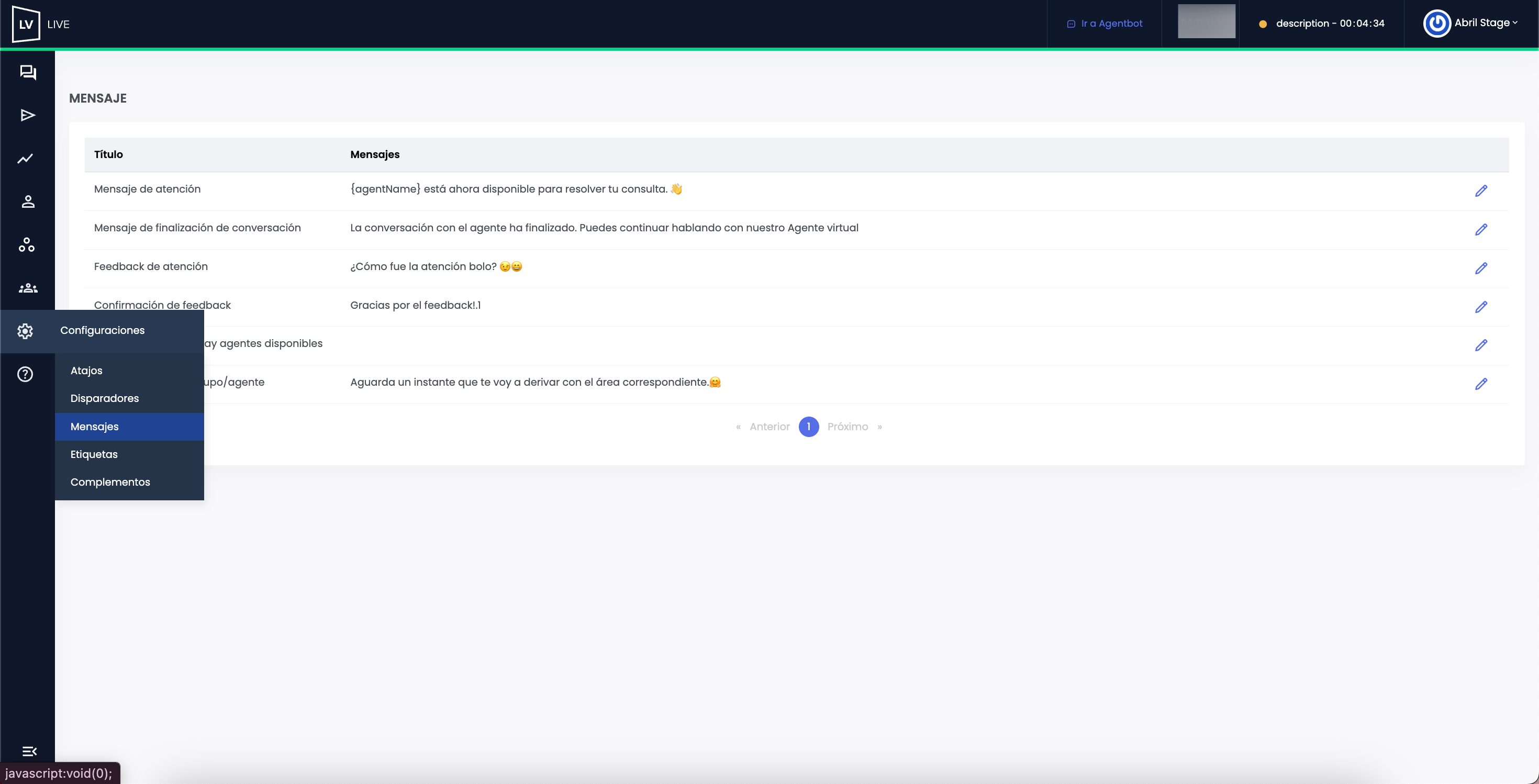Click the Próximo pagination button
This screenshot has width=1539, height=784.
(847, 427)
